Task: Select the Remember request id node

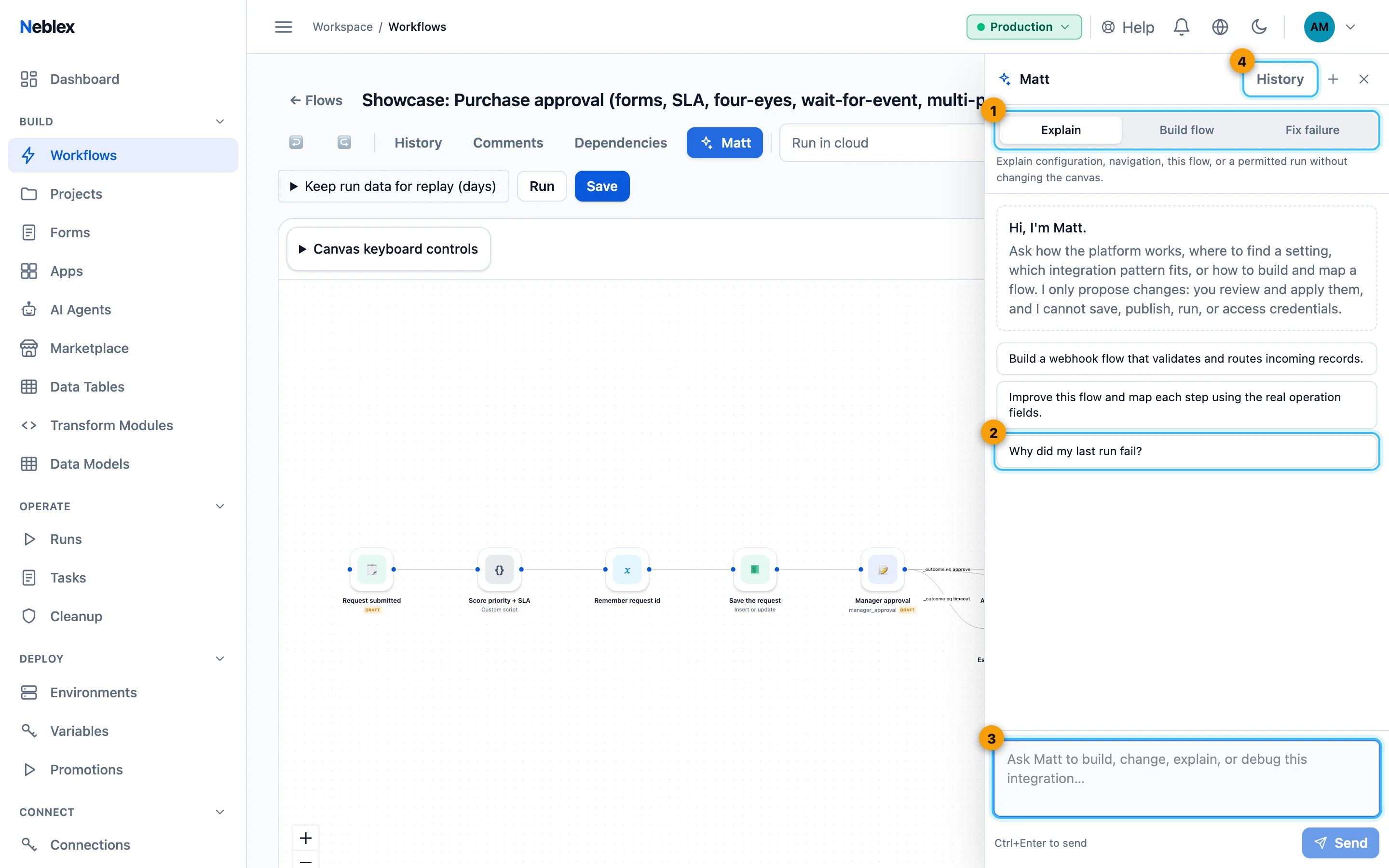Action: click(x=627, y=570)
